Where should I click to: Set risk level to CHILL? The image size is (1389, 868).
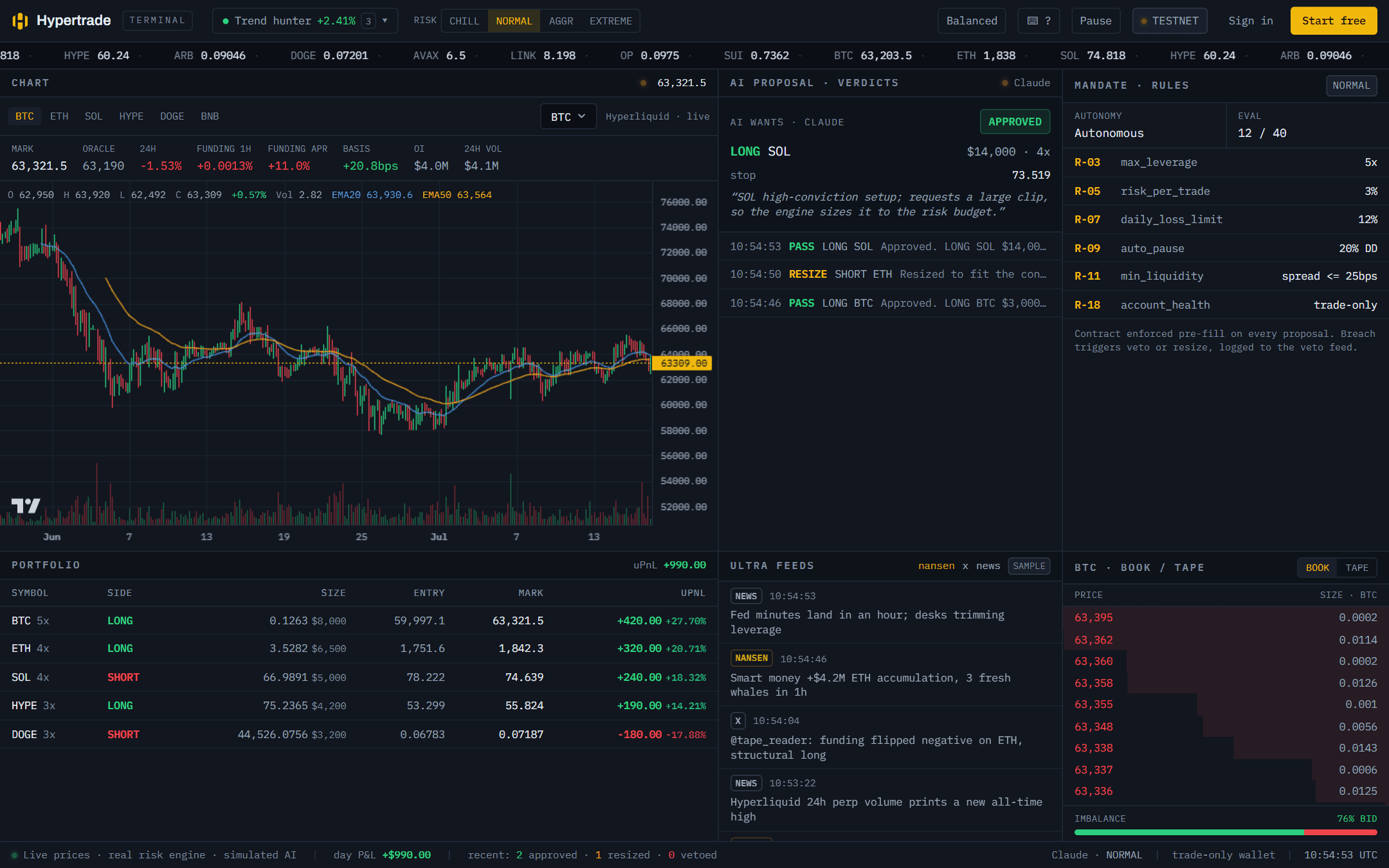coord(464,21)
